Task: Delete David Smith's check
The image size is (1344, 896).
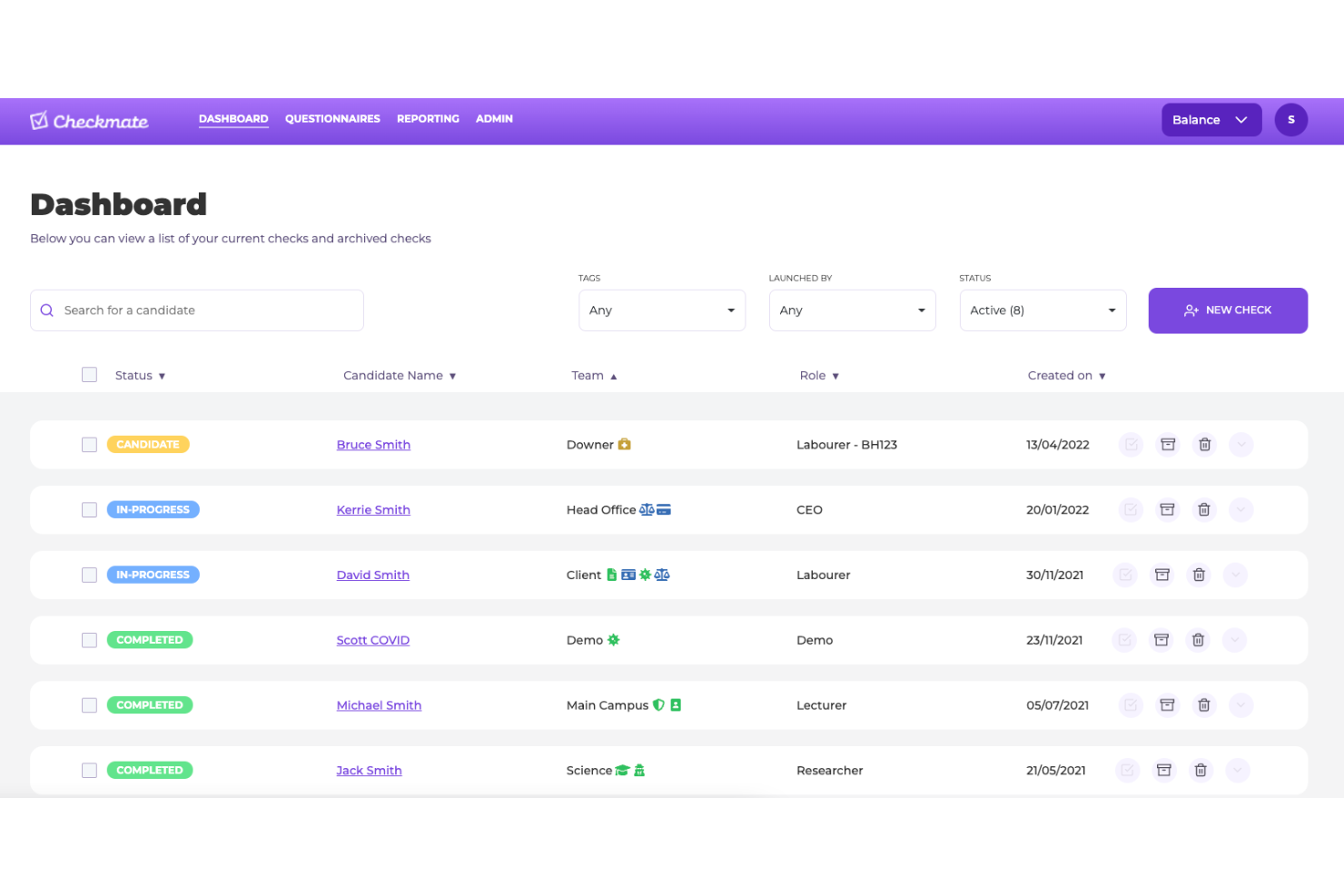Action: tap(1199, 575)
